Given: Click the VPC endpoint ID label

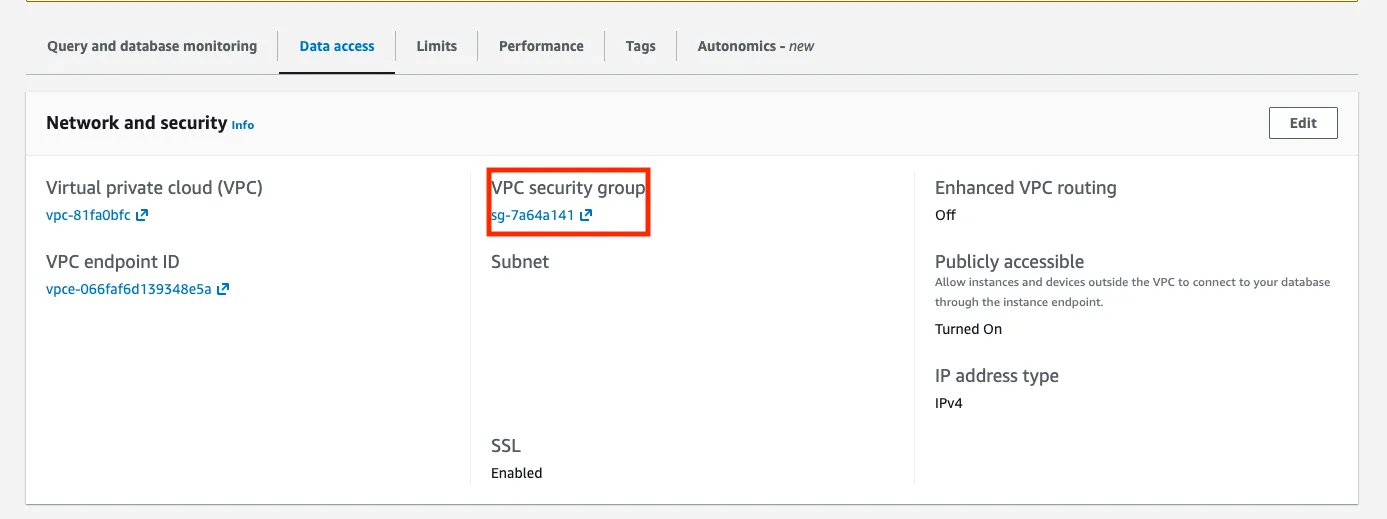Looking at the screenshot, I should [x=113, y=262].
